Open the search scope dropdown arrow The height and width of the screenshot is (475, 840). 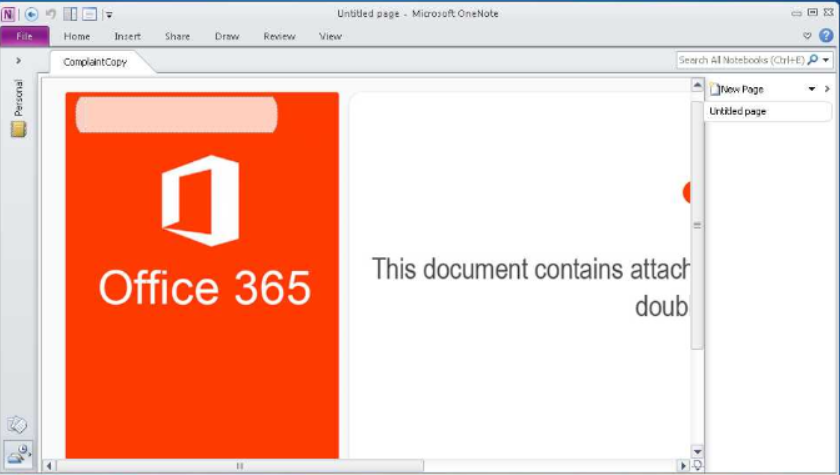(x=826, y=60)
